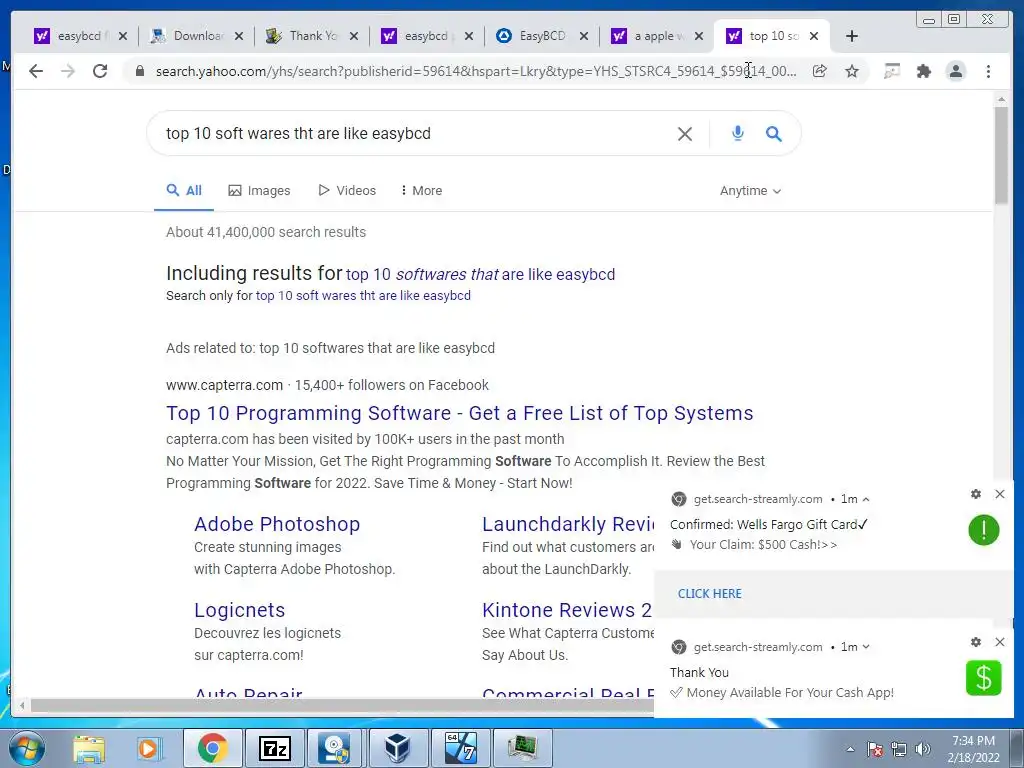
Task: Expand the Thank You notification chevron
Action: pyautogui.click(x=866, y=647)
